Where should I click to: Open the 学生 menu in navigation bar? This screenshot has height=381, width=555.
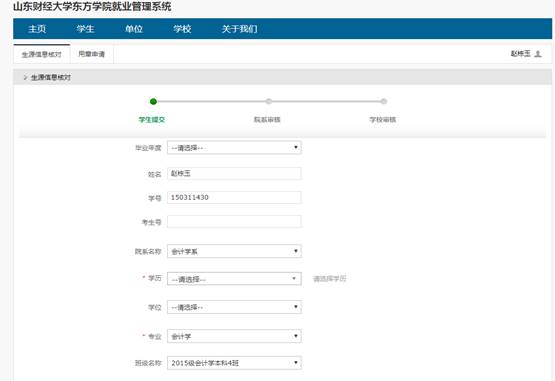pos(85,29)
